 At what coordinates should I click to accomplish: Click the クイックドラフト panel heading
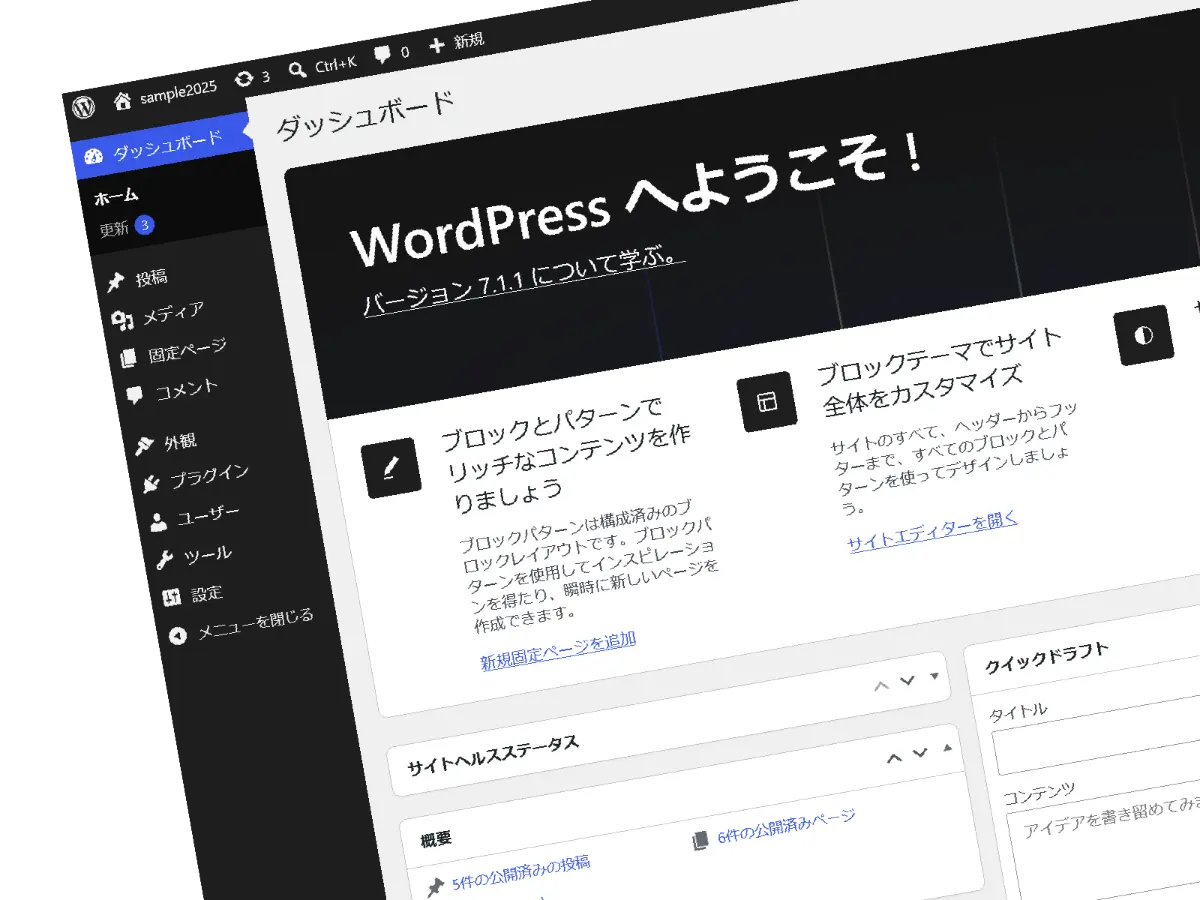(1047, 659)
